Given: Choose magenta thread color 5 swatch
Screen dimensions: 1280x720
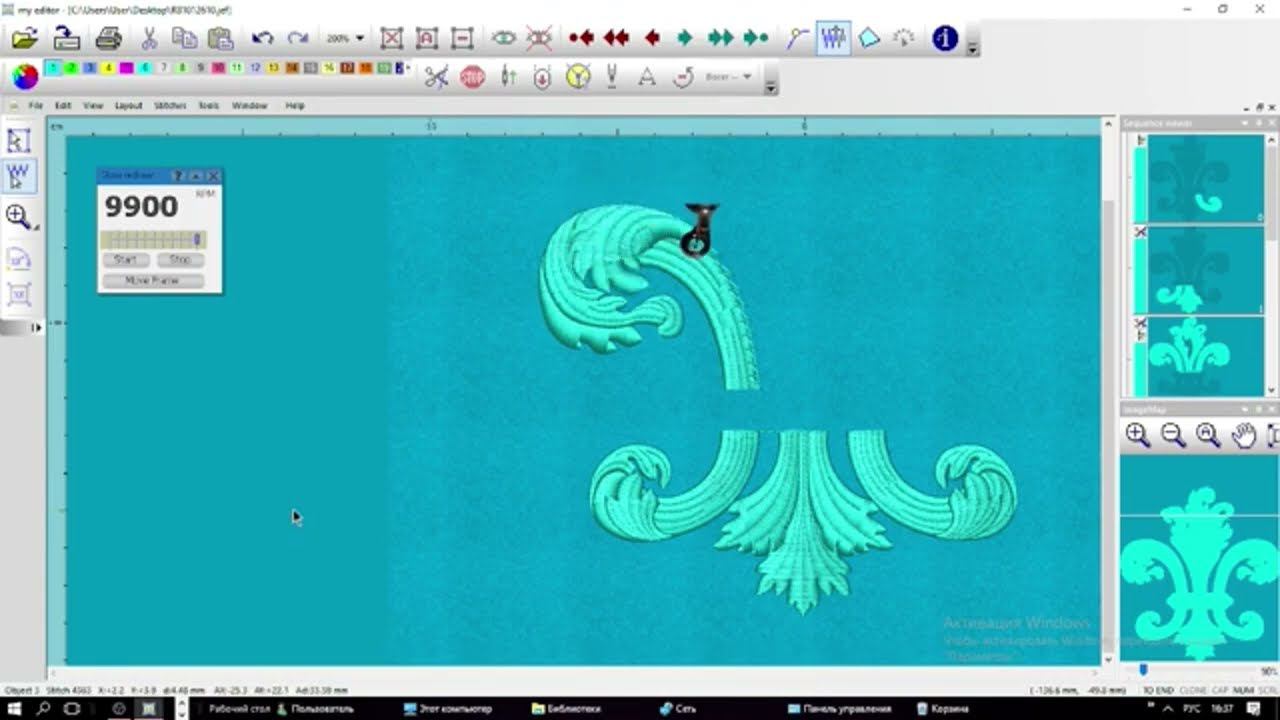Looking at the screenshot, I should point(126,68).
